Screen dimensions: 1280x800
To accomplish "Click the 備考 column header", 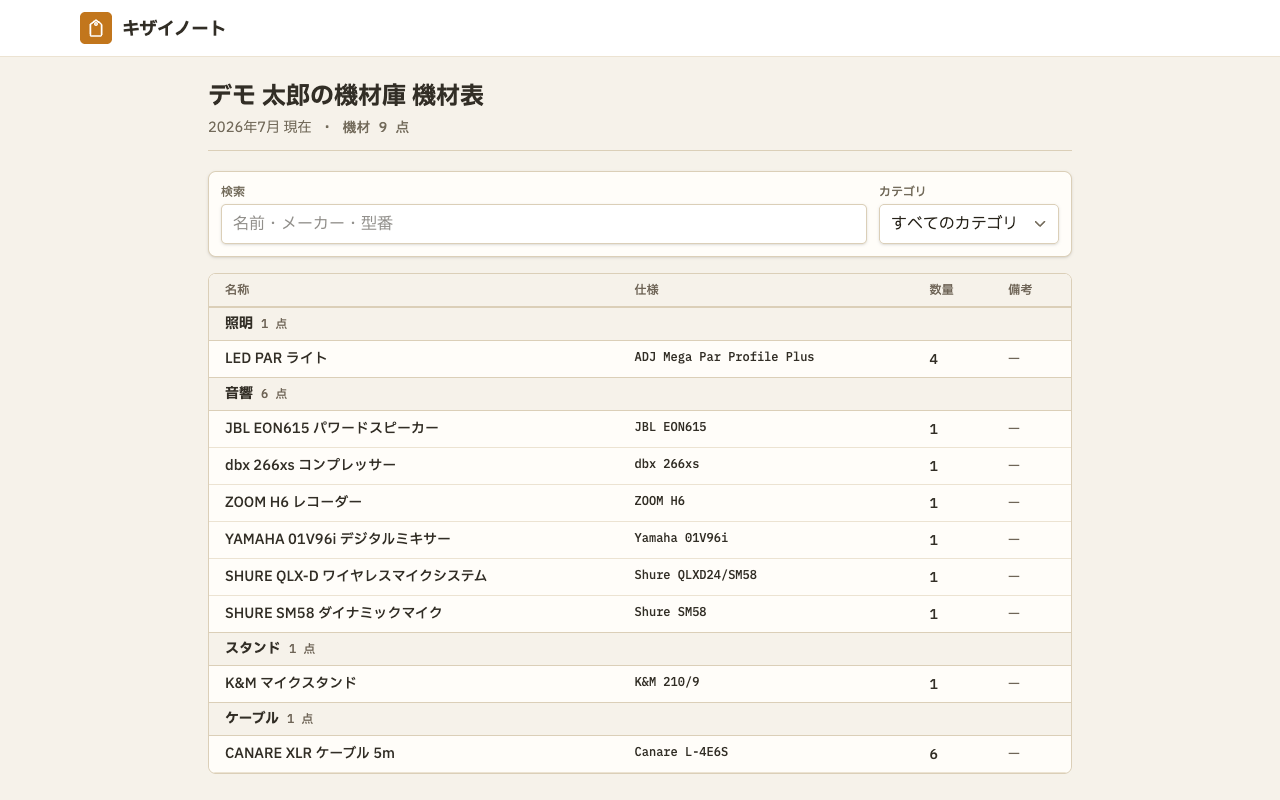I will click(x=1020, y=290).
